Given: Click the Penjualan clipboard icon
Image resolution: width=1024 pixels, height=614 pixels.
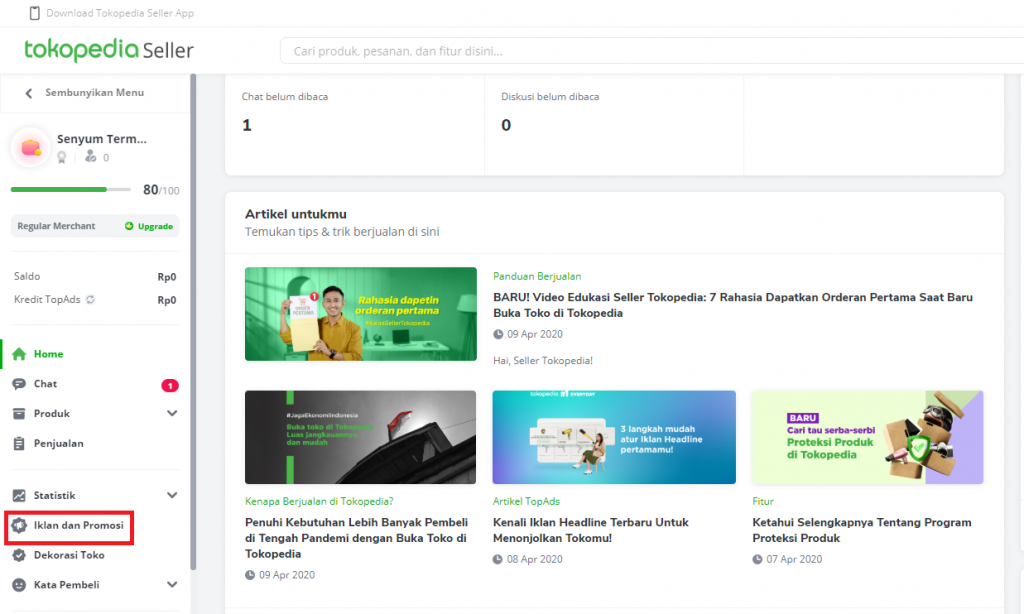Looking at the screenshot, I should [x=19, y=443].
